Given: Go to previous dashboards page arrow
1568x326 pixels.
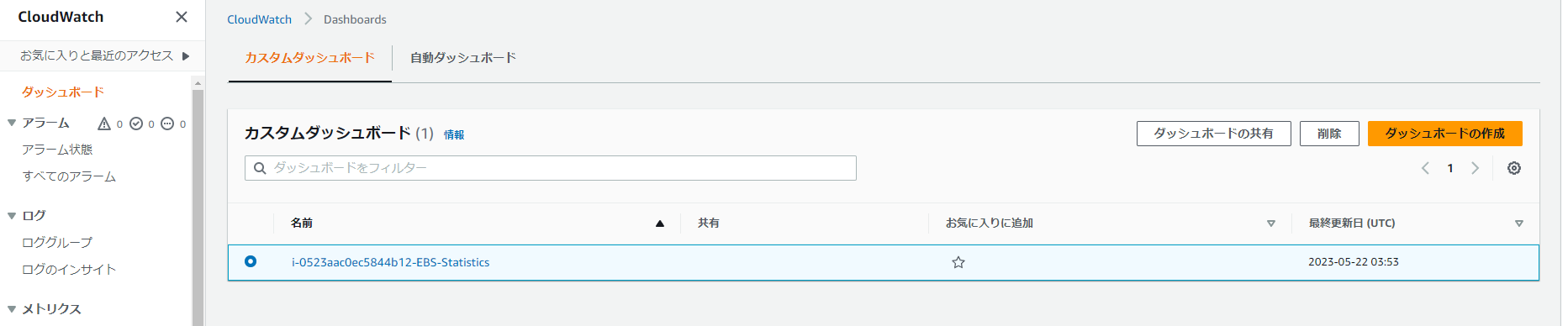Looking at the screenshot, I should [x=1425, y=168].
